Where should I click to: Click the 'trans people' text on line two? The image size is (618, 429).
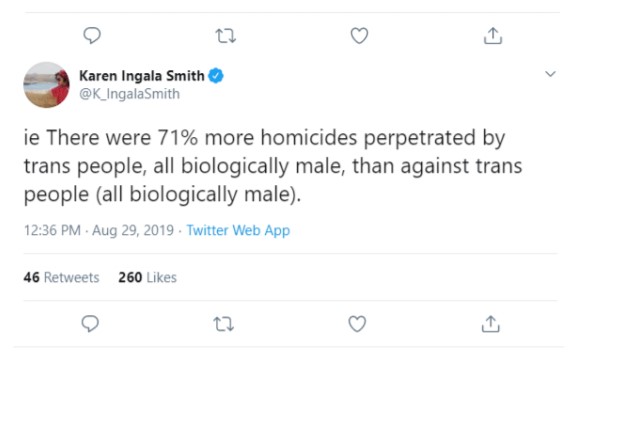69,166
